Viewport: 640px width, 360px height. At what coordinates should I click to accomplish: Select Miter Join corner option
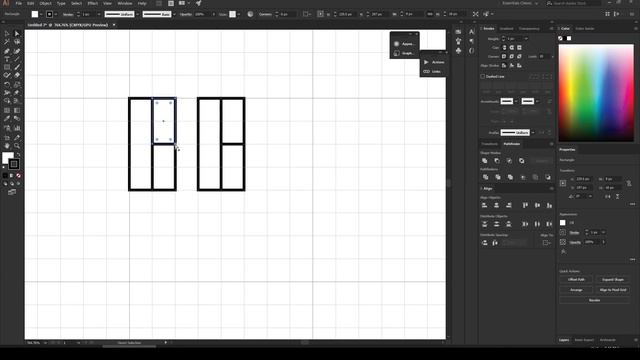tap(504, 56)
